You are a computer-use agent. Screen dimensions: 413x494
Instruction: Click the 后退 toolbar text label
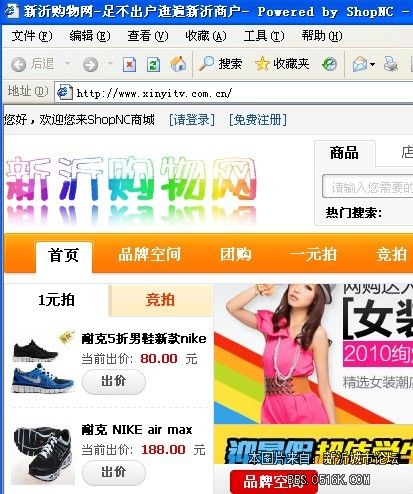[43, 63]
